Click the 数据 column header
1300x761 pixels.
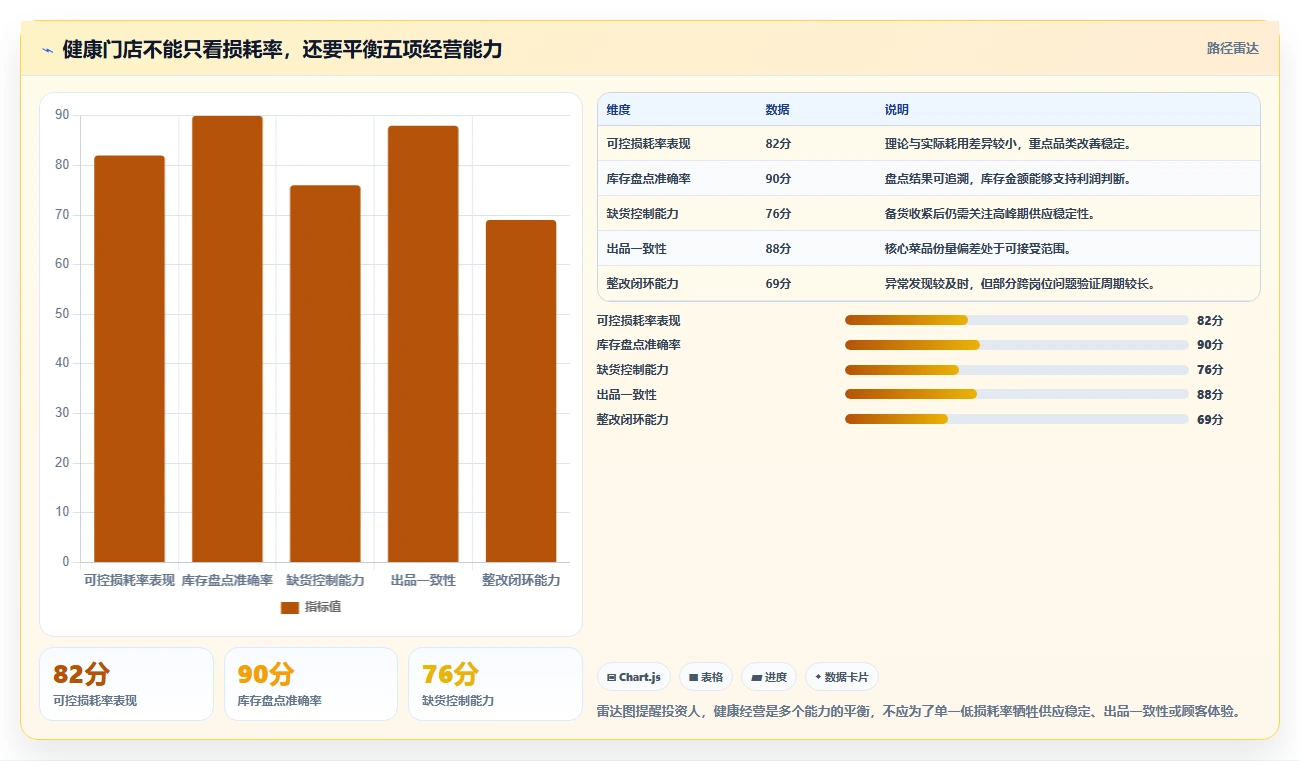tap(777, 110)
